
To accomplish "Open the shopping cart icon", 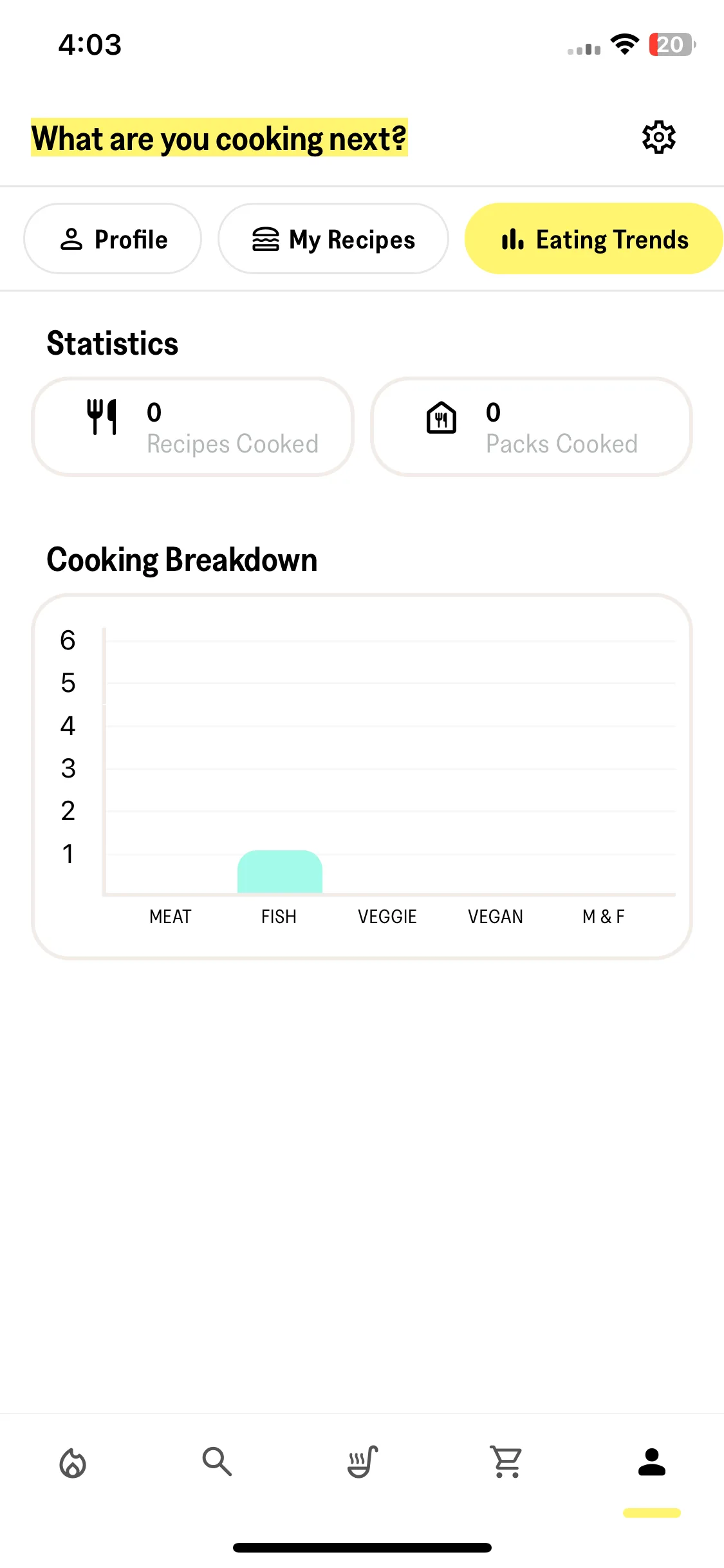I will [507, 1462].
